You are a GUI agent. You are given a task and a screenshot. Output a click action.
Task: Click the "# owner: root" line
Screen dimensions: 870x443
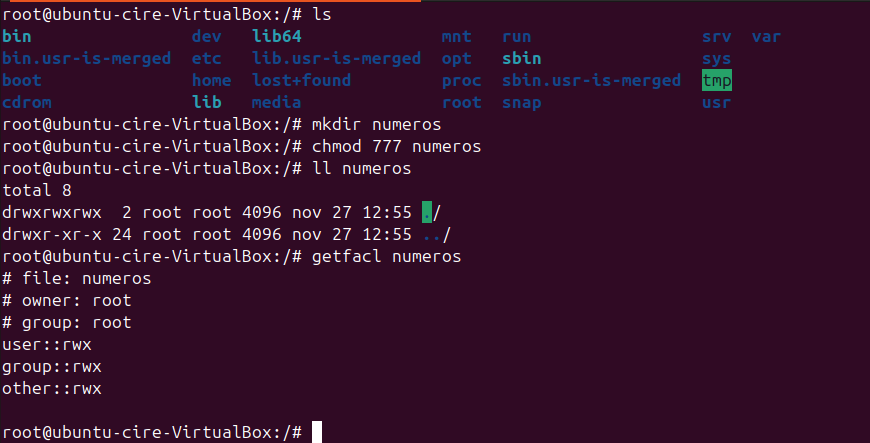(67, 300)
